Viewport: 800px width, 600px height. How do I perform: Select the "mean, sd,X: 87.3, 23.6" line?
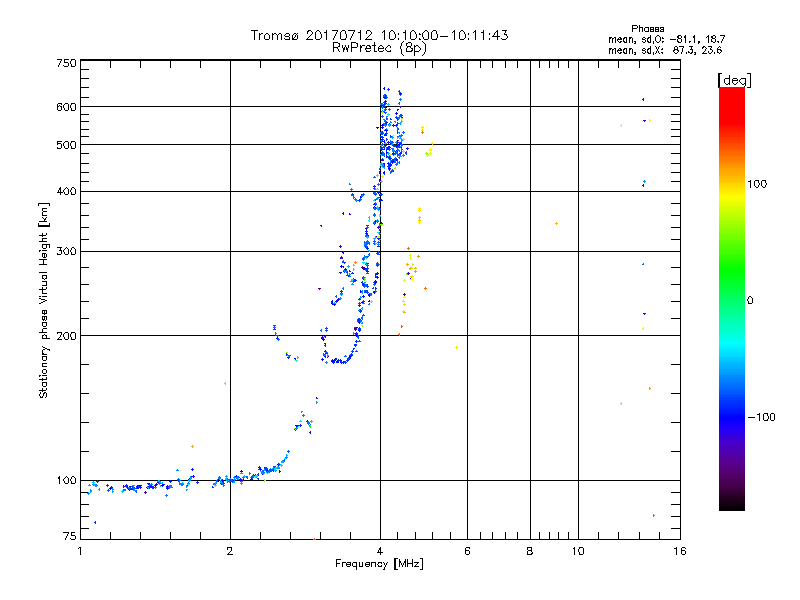[x=665, y=50]
